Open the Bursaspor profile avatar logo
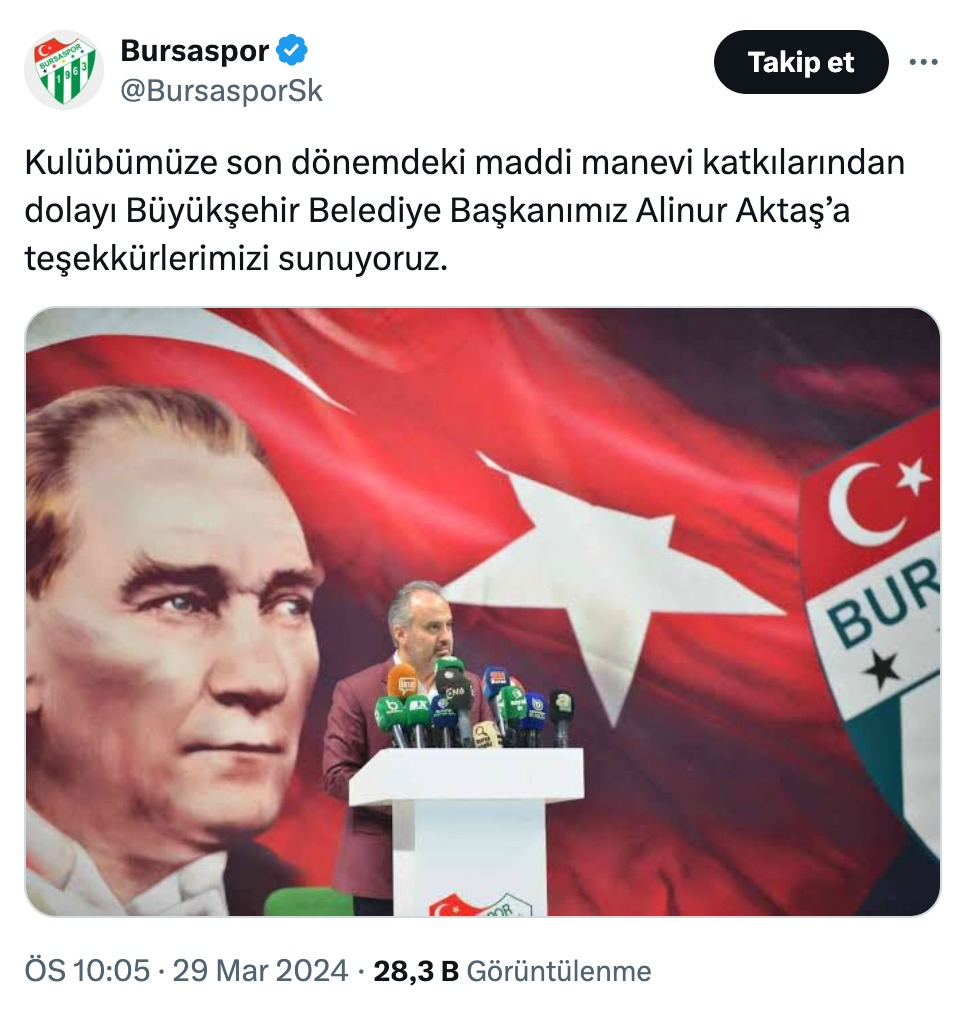 64,70
